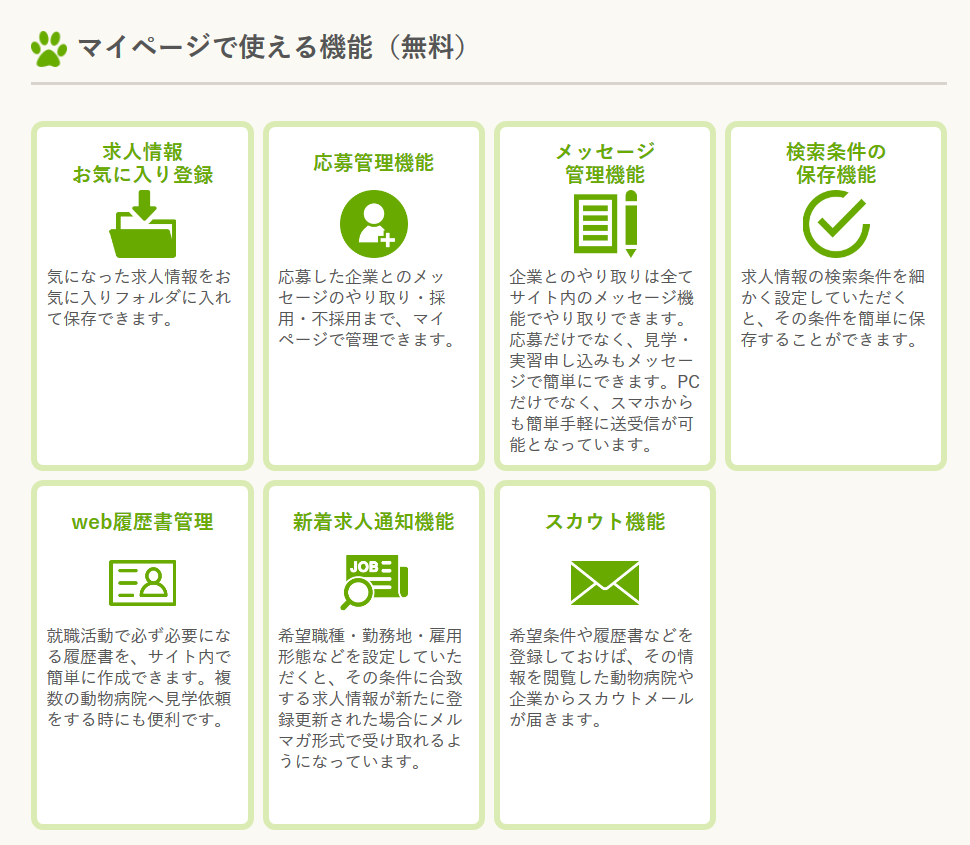Click the スカウト機能 card title
The width and height of the screenshot is (970, 845).
point(605,522)
